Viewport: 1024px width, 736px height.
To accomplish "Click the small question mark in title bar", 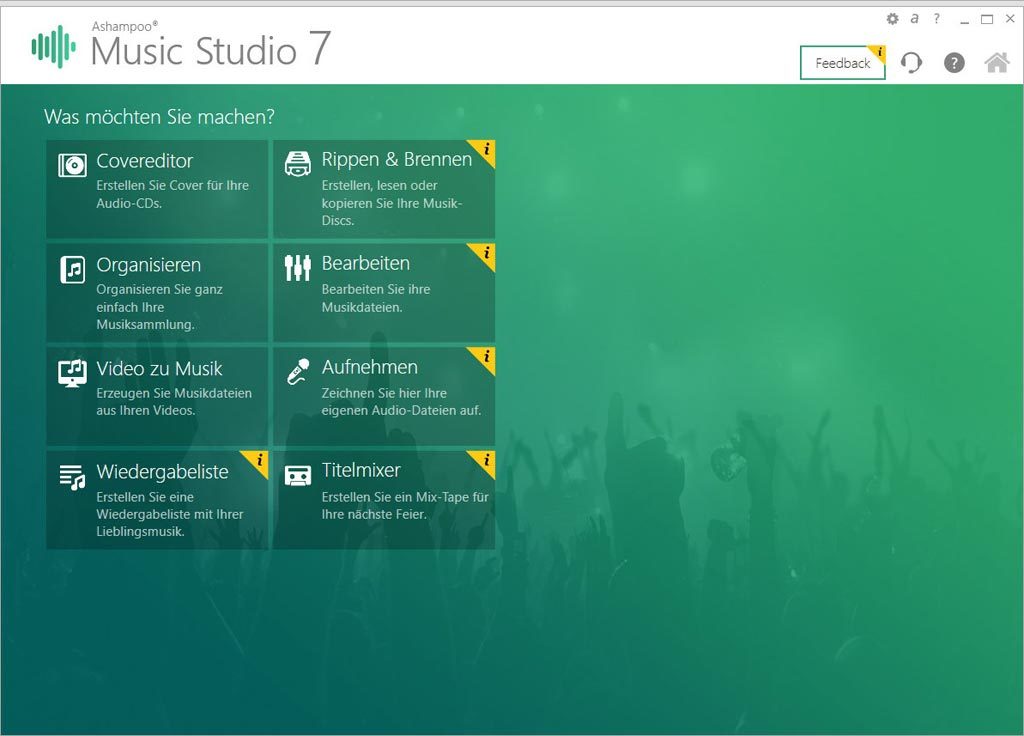I will coord(937,18).
